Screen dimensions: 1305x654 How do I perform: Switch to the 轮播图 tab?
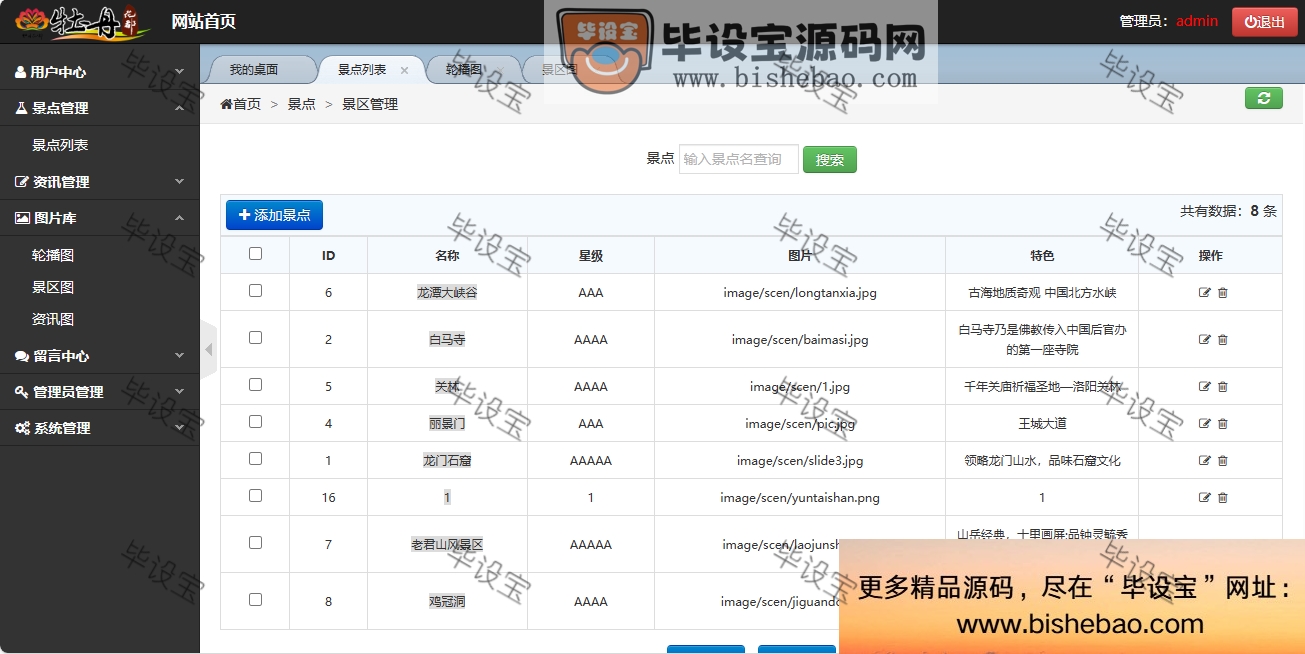[464, 70]
